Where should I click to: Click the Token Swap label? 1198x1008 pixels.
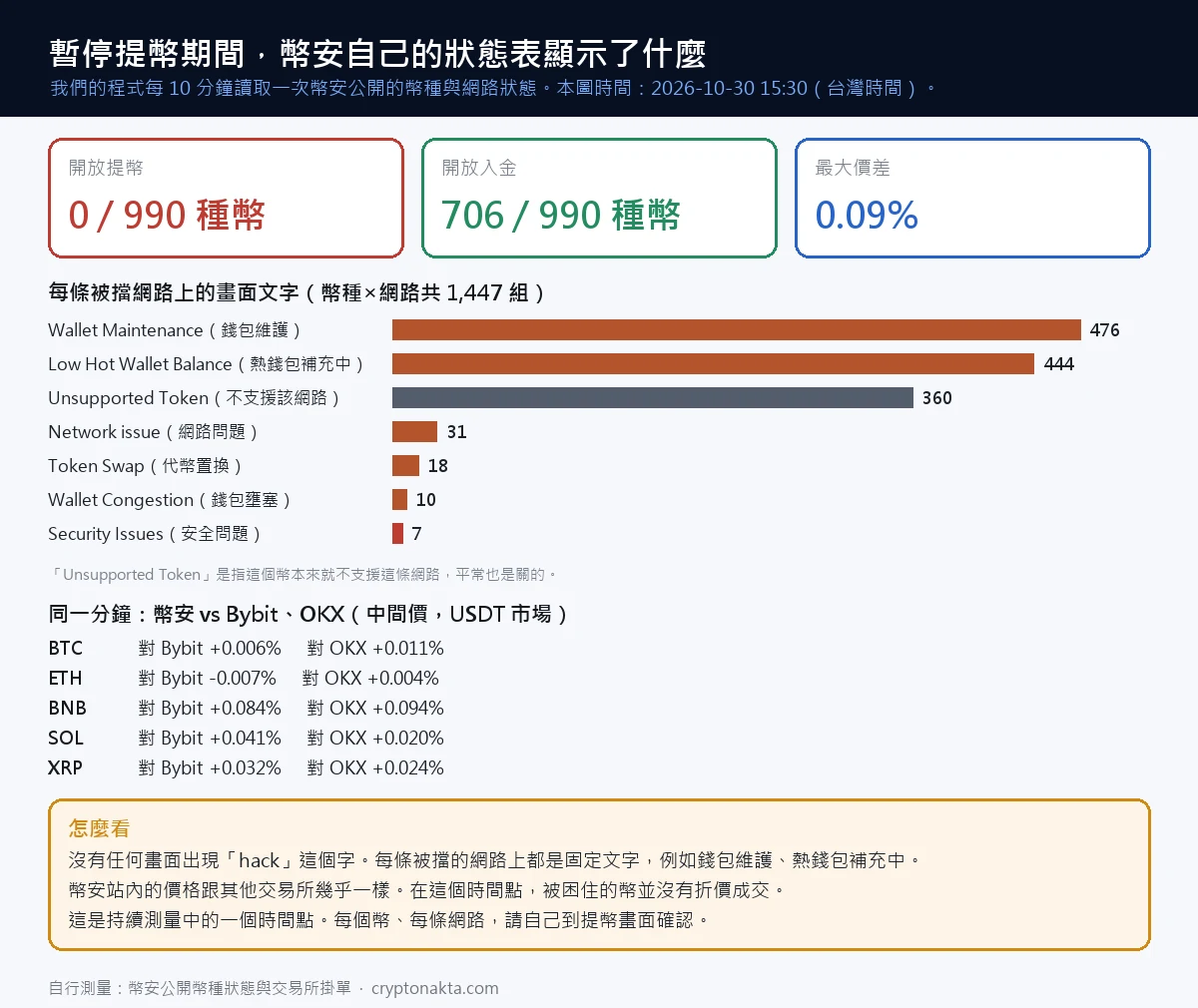(146, 466)
